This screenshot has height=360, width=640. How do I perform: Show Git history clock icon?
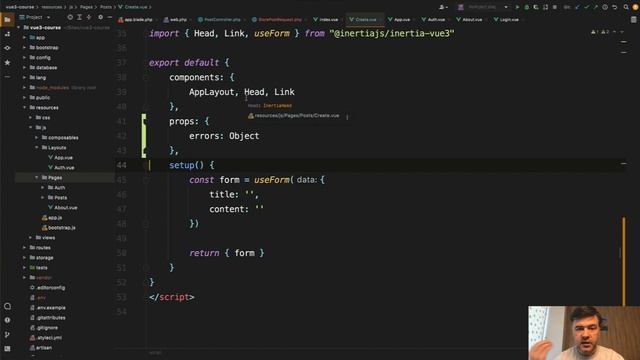click(x=605, y=7)
